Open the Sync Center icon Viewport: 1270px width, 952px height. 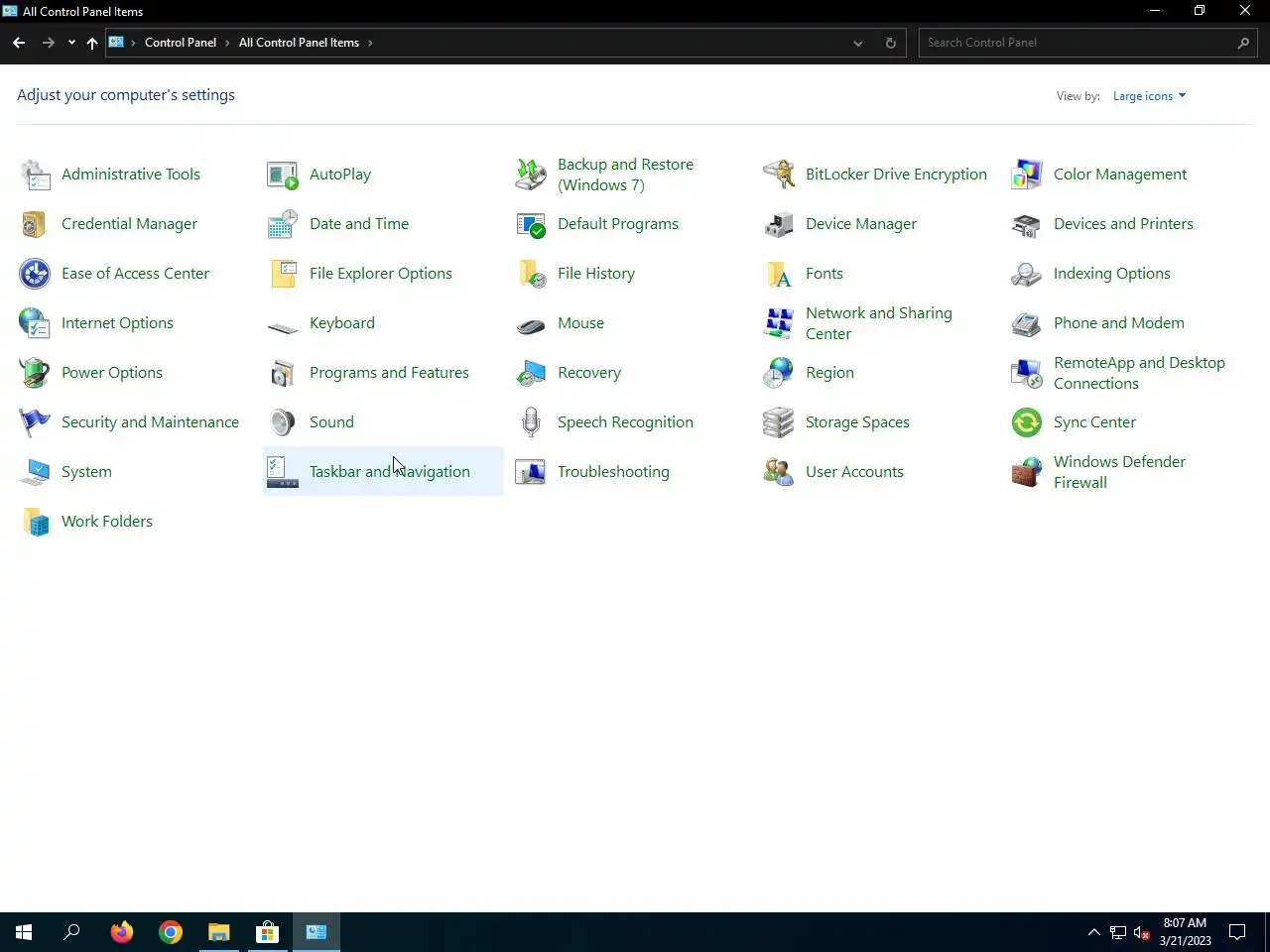coord(1027,422)
